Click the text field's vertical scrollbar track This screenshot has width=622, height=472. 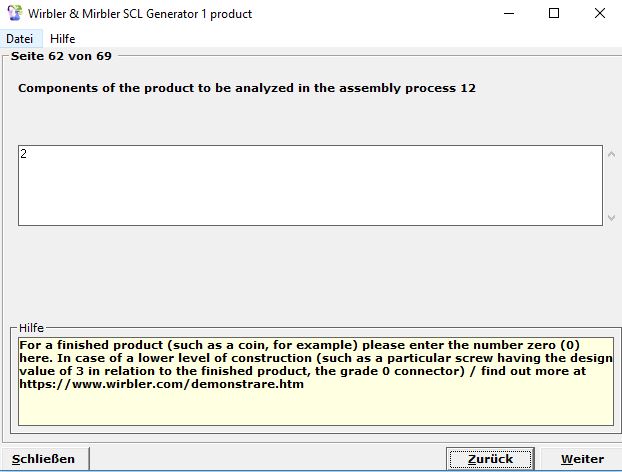pos(611,186)
